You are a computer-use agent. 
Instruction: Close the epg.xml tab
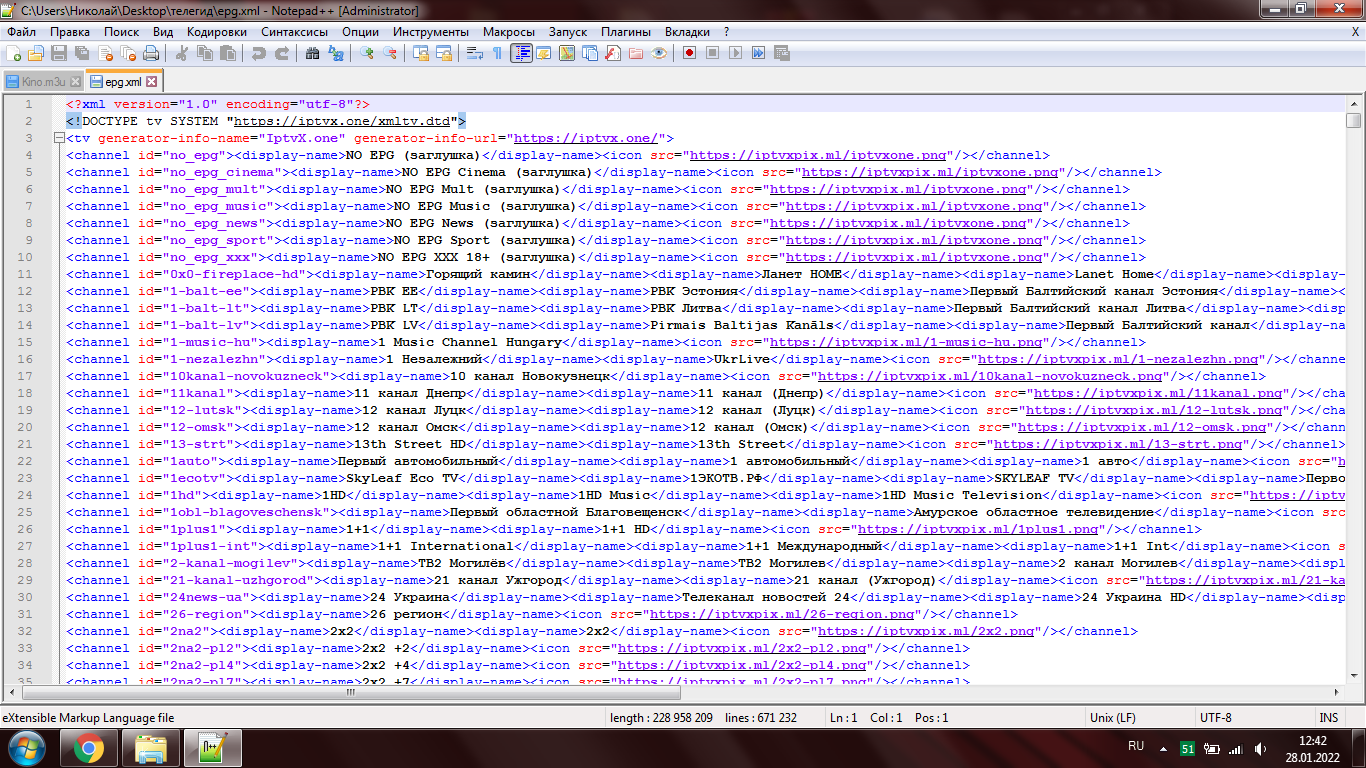(x=152, y=81)
